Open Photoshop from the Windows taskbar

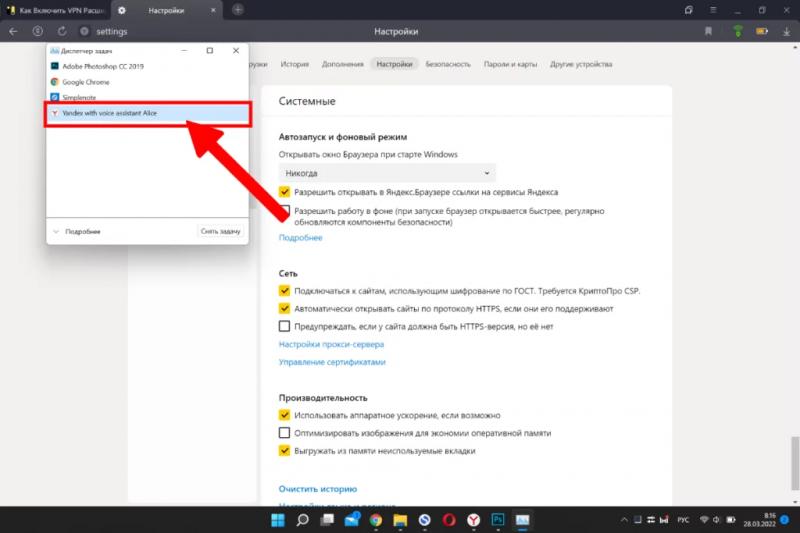497,520
